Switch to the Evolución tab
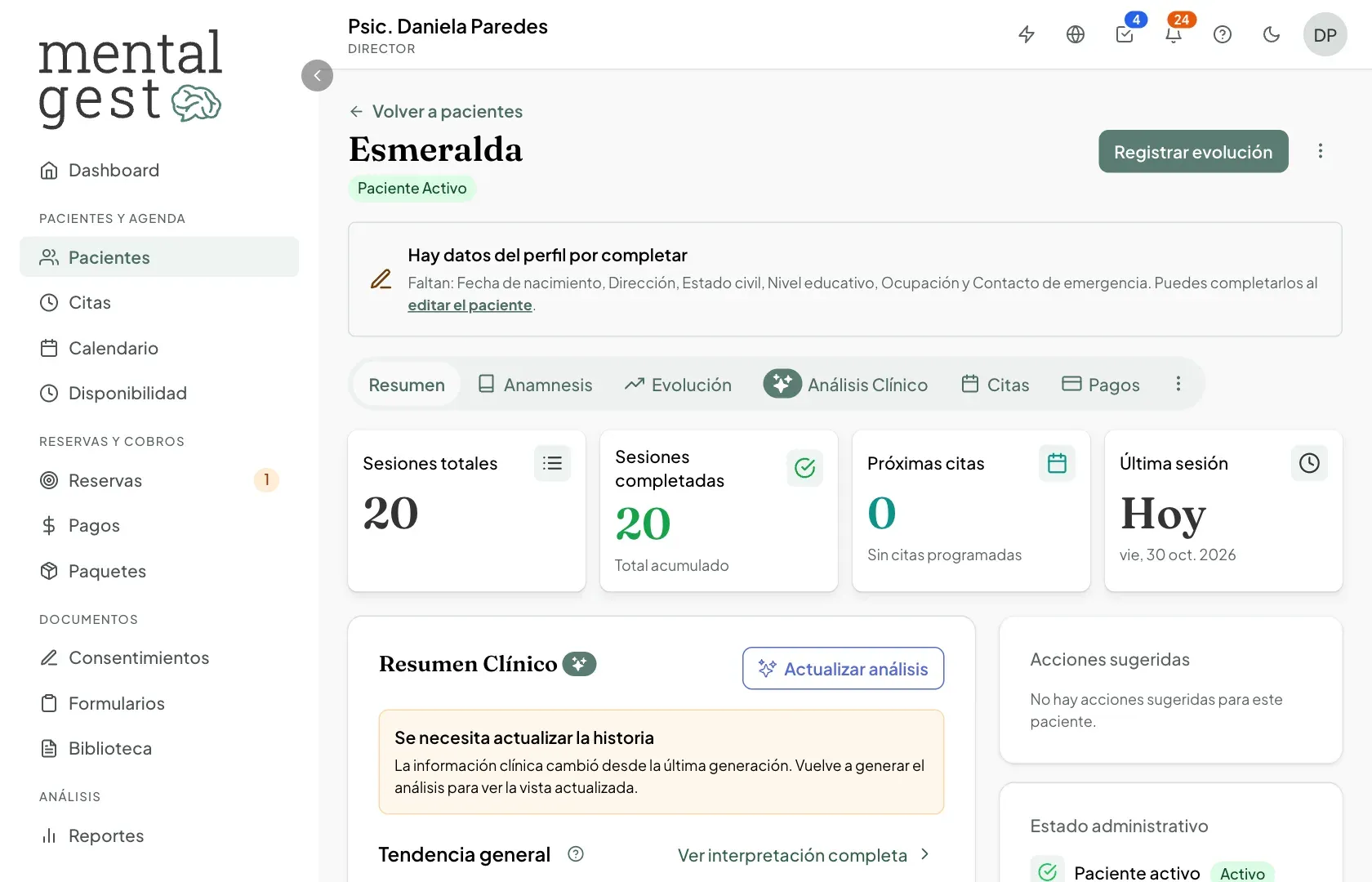1372x882 pixels. (678, 385)
